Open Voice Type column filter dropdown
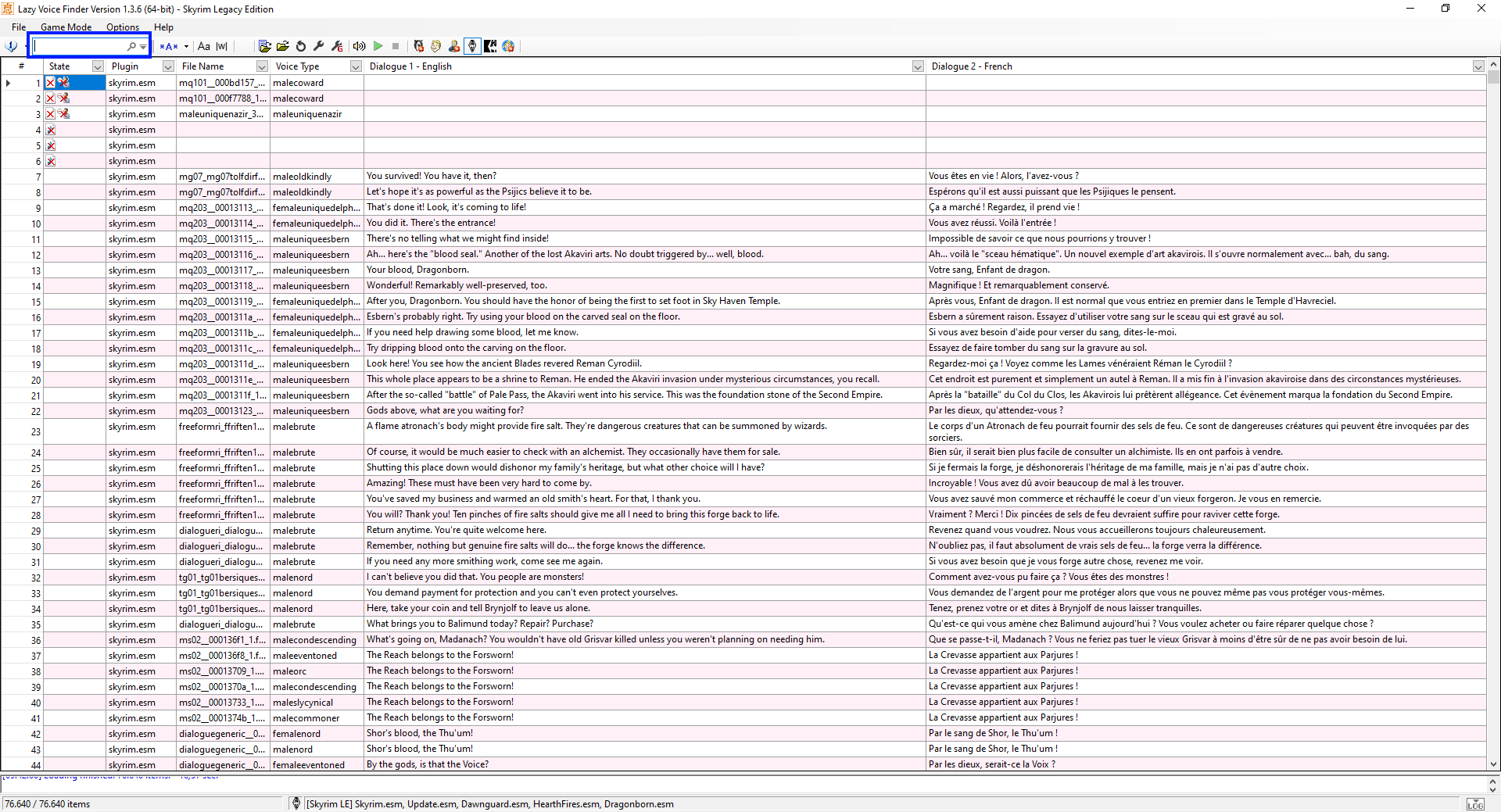 (356, 66)
